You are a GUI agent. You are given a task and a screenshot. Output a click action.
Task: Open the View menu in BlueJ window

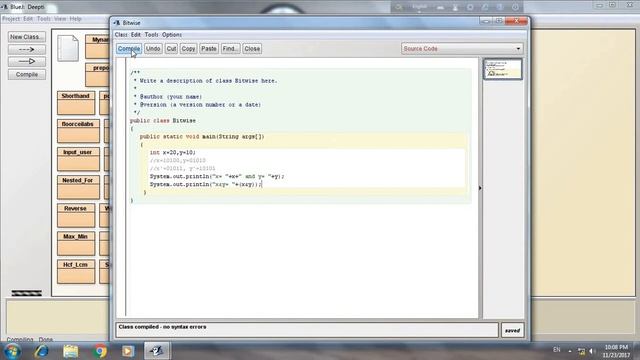pyautogui.click(x=60, y=19)
